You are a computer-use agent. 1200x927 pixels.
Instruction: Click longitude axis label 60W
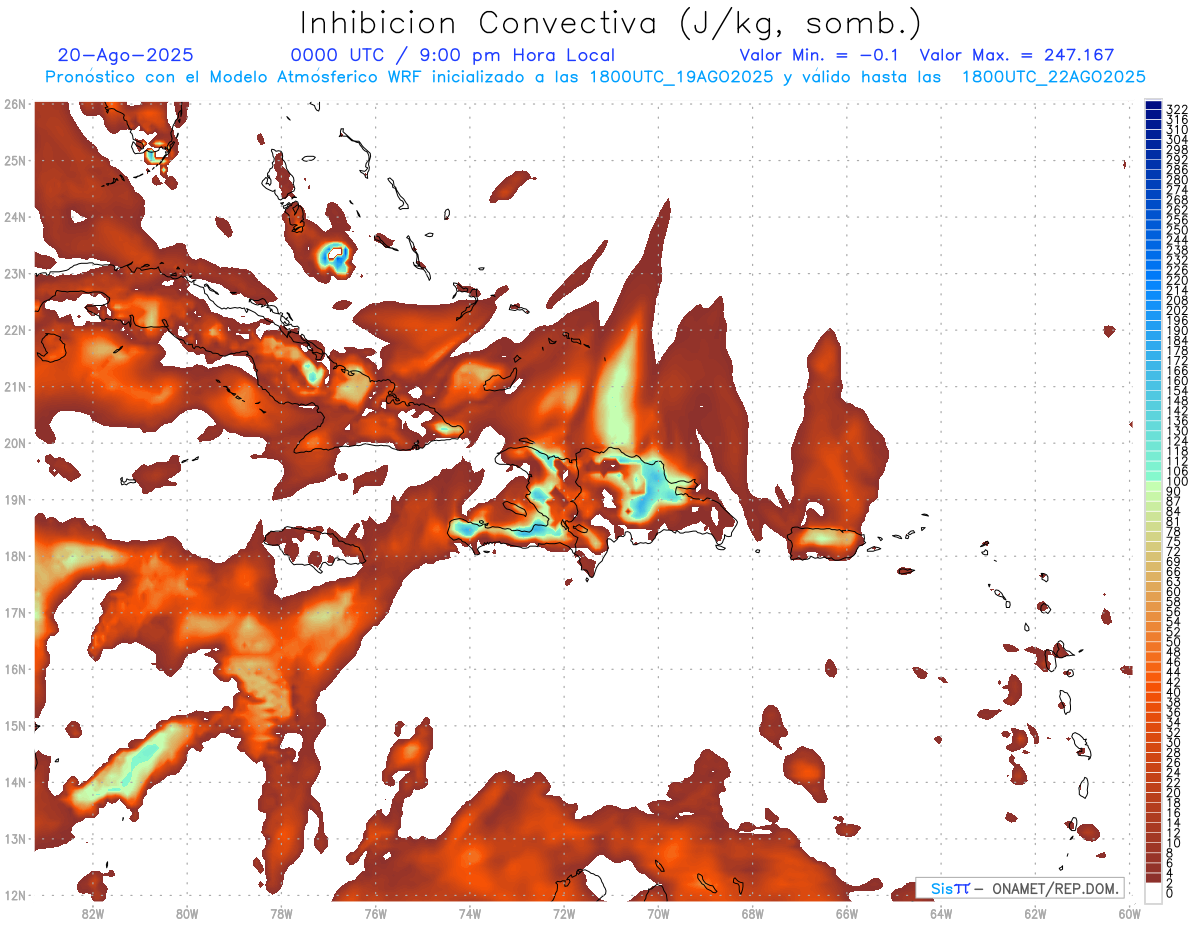pyautogui.click(x=1129, y=913)
